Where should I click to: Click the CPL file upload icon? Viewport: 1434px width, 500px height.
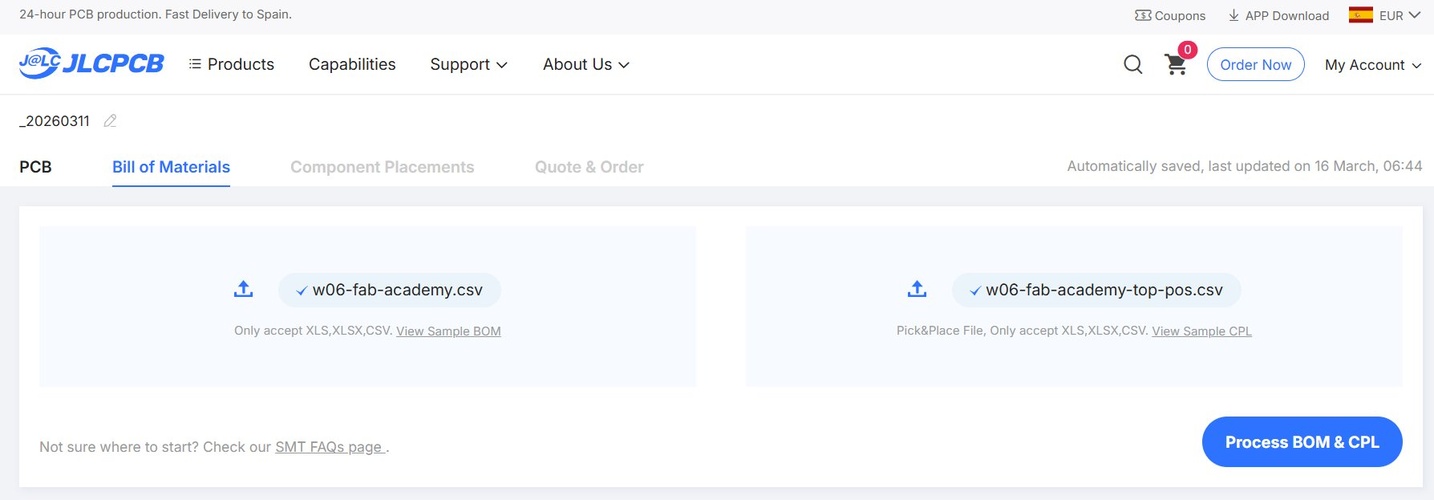pos(917,290)
